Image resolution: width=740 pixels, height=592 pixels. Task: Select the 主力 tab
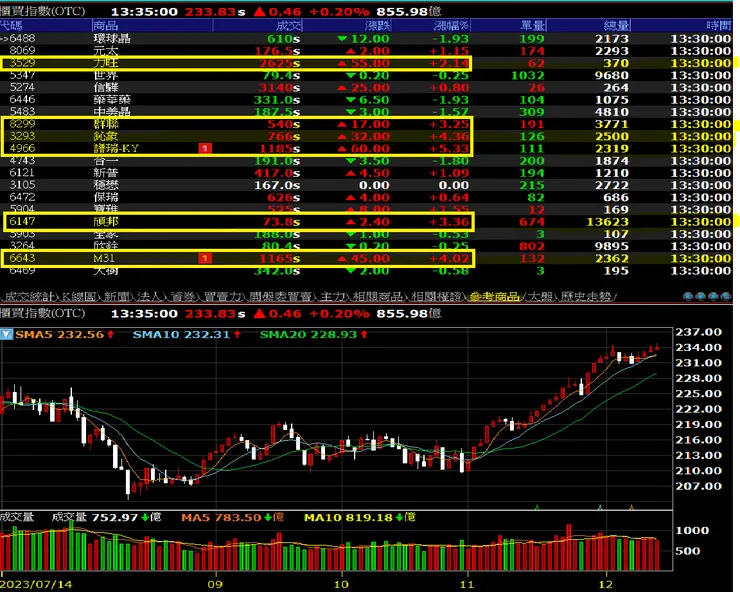click(x=333, y=296)
